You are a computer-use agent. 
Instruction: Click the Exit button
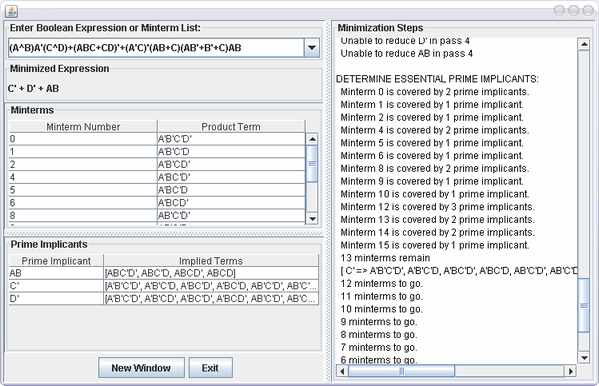pos(210,368)
